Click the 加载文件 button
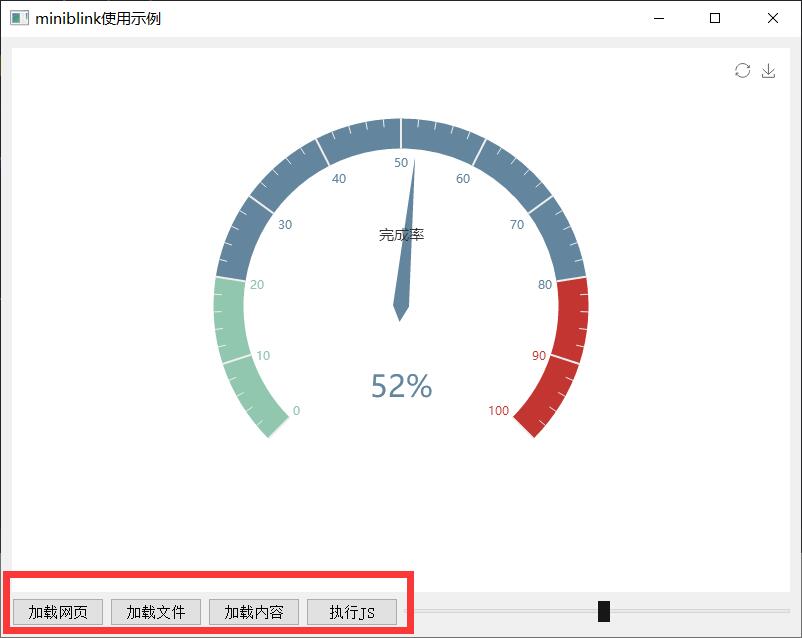Image resolution: width=802 pixels, height=638 pixels. 156,612
